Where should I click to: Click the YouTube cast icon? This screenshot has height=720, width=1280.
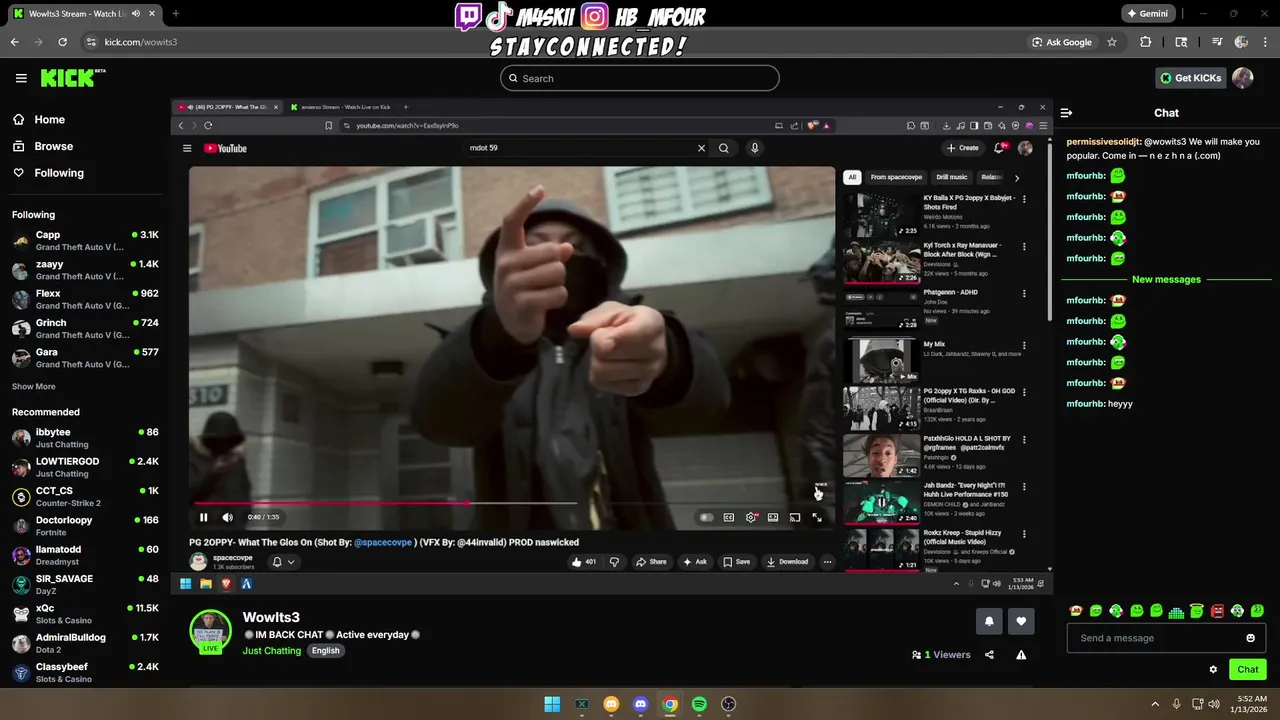(795, 517)
